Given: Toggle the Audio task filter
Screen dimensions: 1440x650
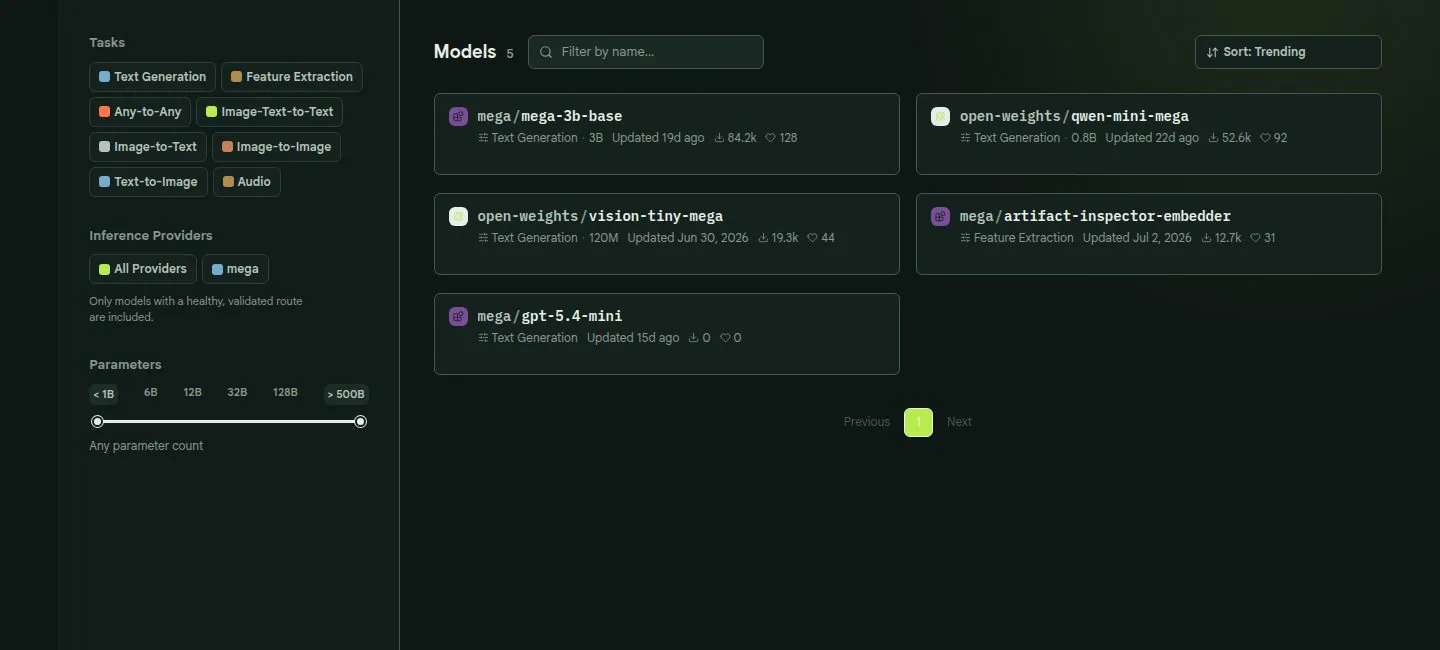Looking at the screenshot, I should (247, 182).
